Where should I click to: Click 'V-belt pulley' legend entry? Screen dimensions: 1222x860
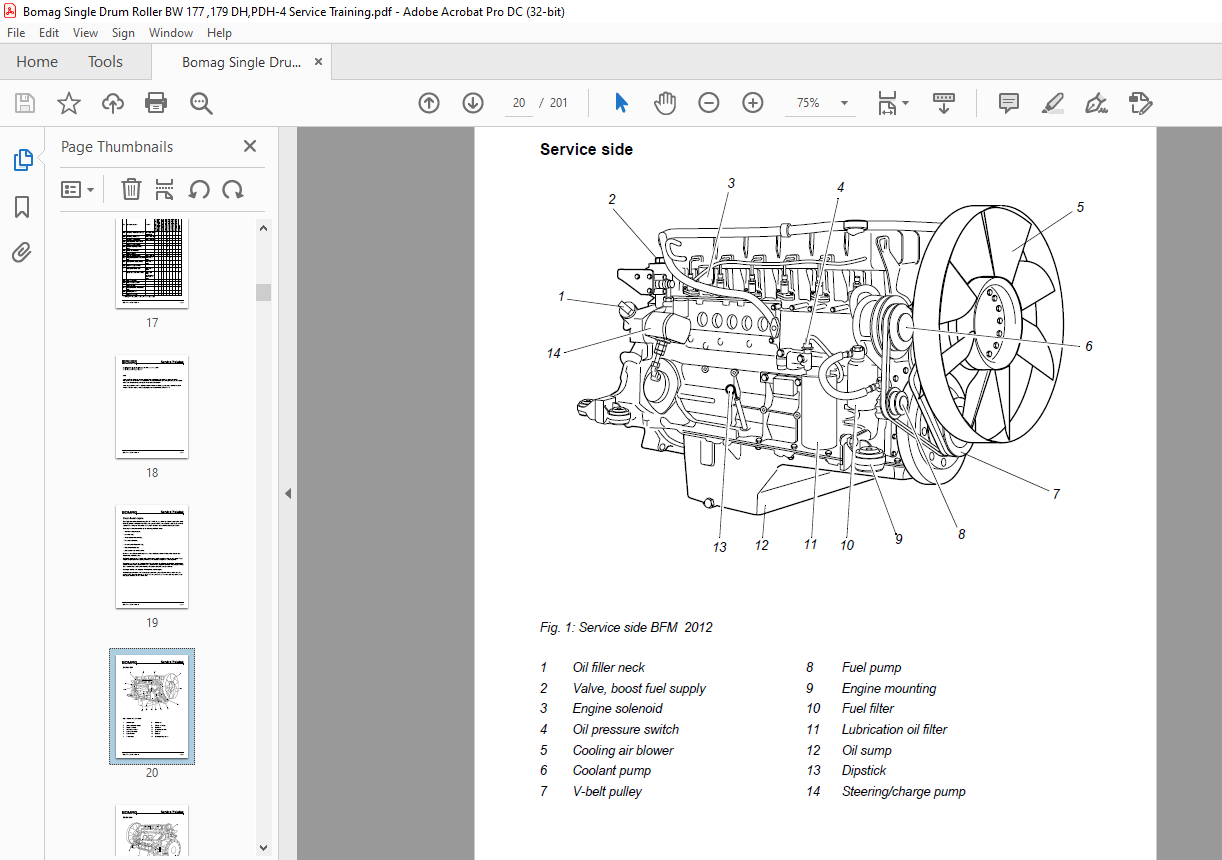(x=607, y=791)
